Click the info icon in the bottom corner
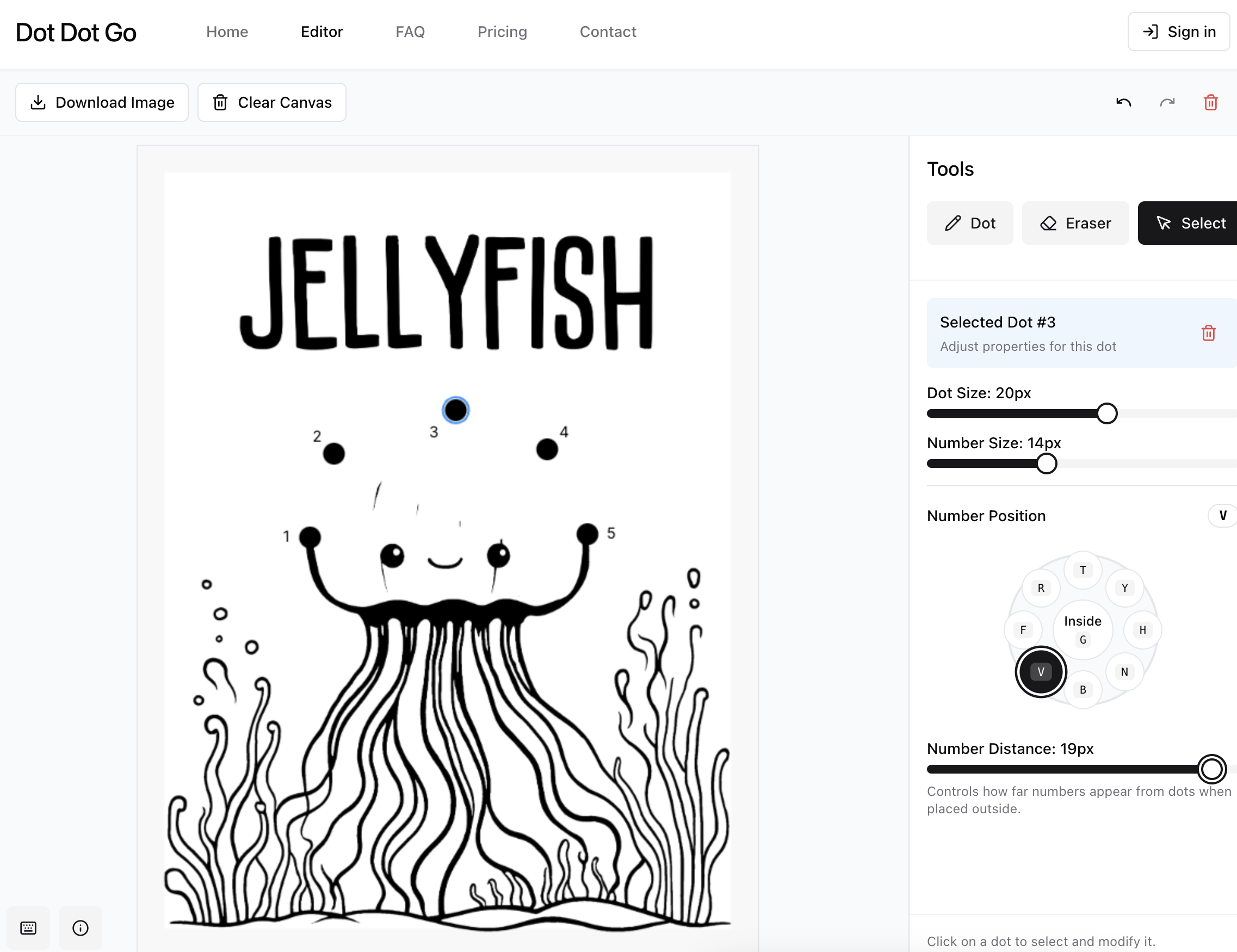 click(x=80, y=928)
